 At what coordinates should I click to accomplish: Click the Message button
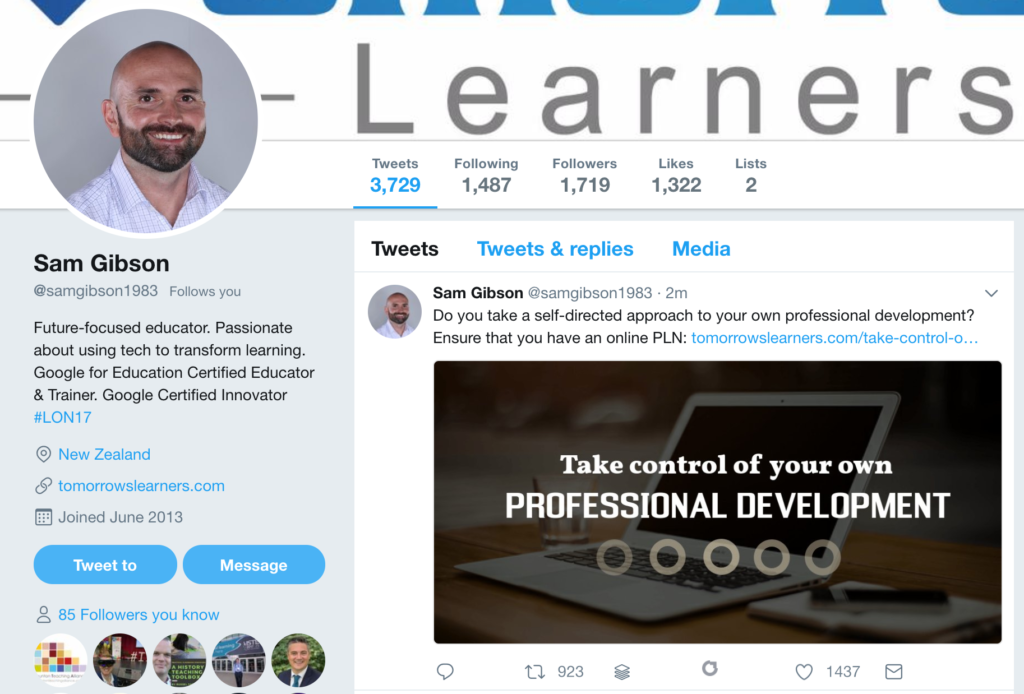(253, 565)
